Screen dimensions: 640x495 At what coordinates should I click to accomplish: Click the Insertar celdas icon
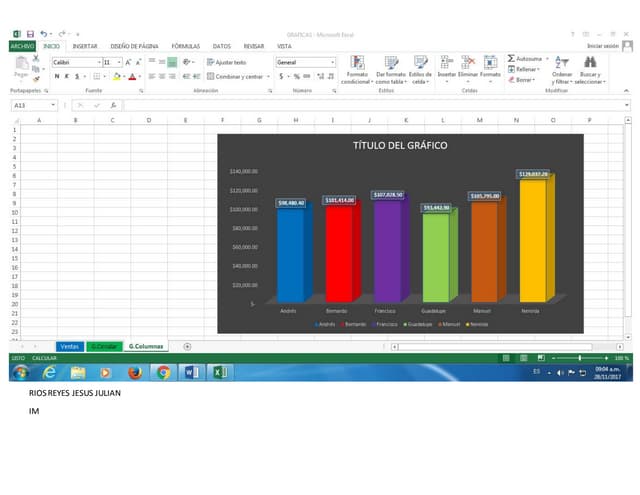point(446,63)
